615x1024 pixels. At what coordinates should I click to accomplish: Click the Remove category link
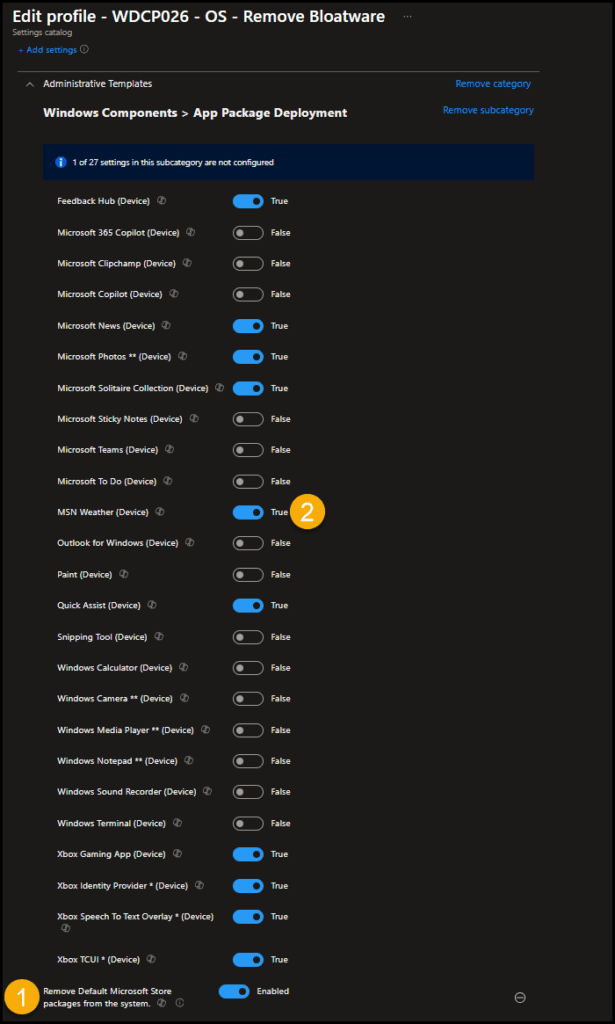(493, 84)
